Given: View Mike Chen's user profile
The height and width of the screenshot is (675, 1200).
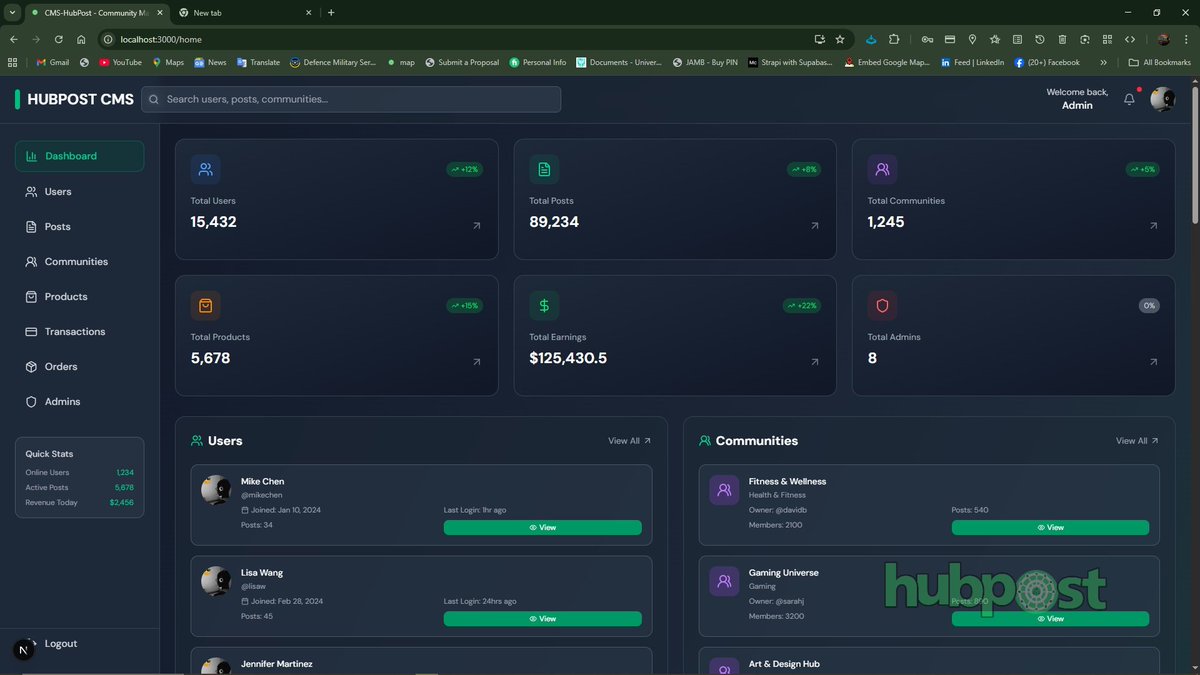Looking at the screenshot, I should (x=542, y=527).
